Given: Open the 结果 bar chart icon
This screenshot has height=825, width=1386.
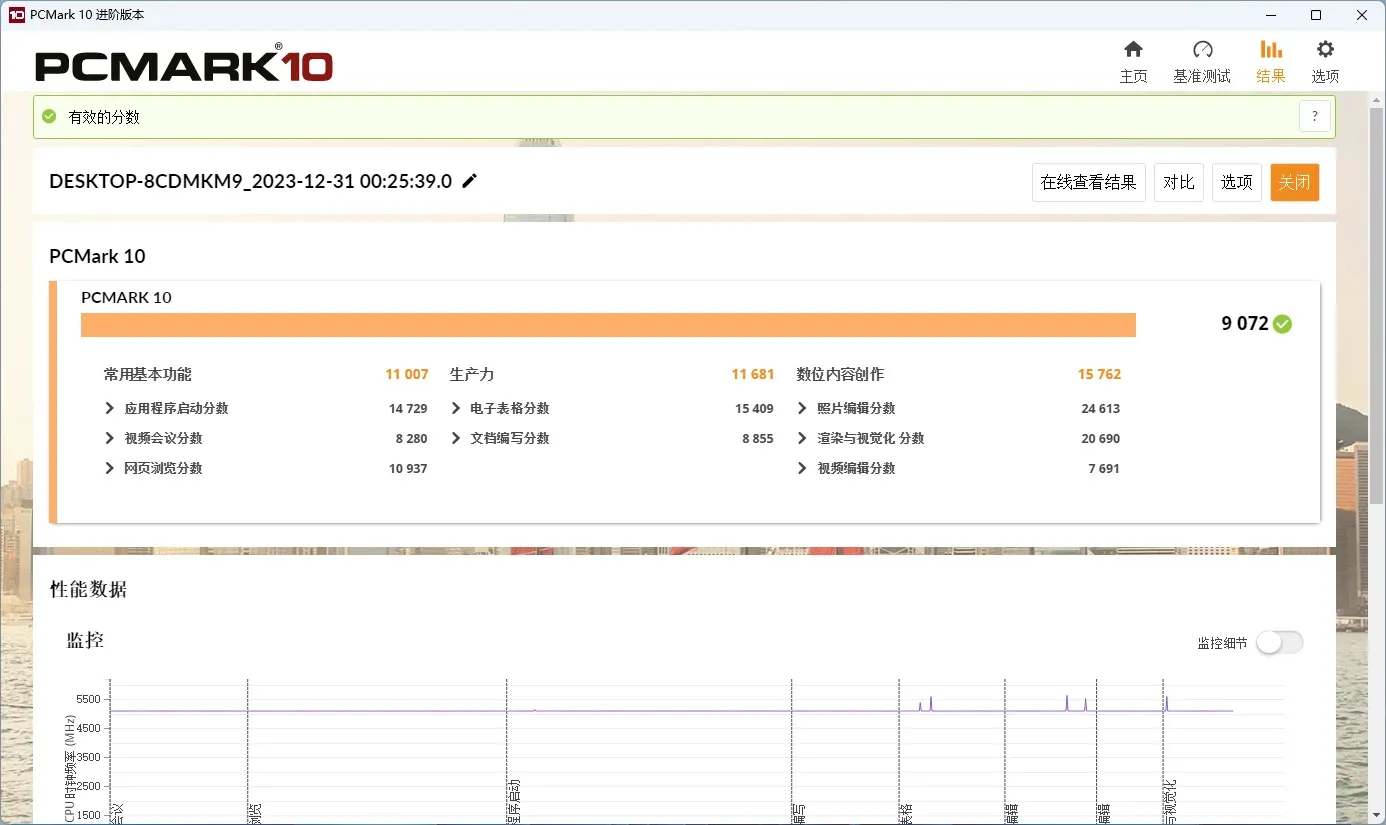Looking at the screenshot, I should tap(1271, 50).
